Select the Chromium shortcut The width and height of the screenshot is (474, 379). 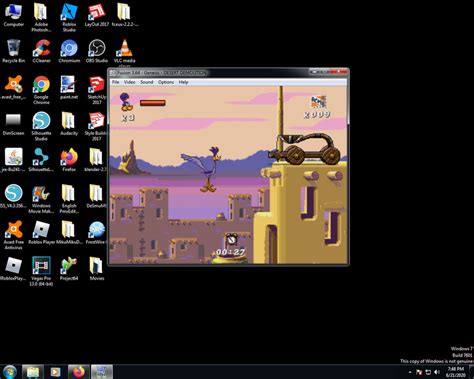(x=69, y=51)
